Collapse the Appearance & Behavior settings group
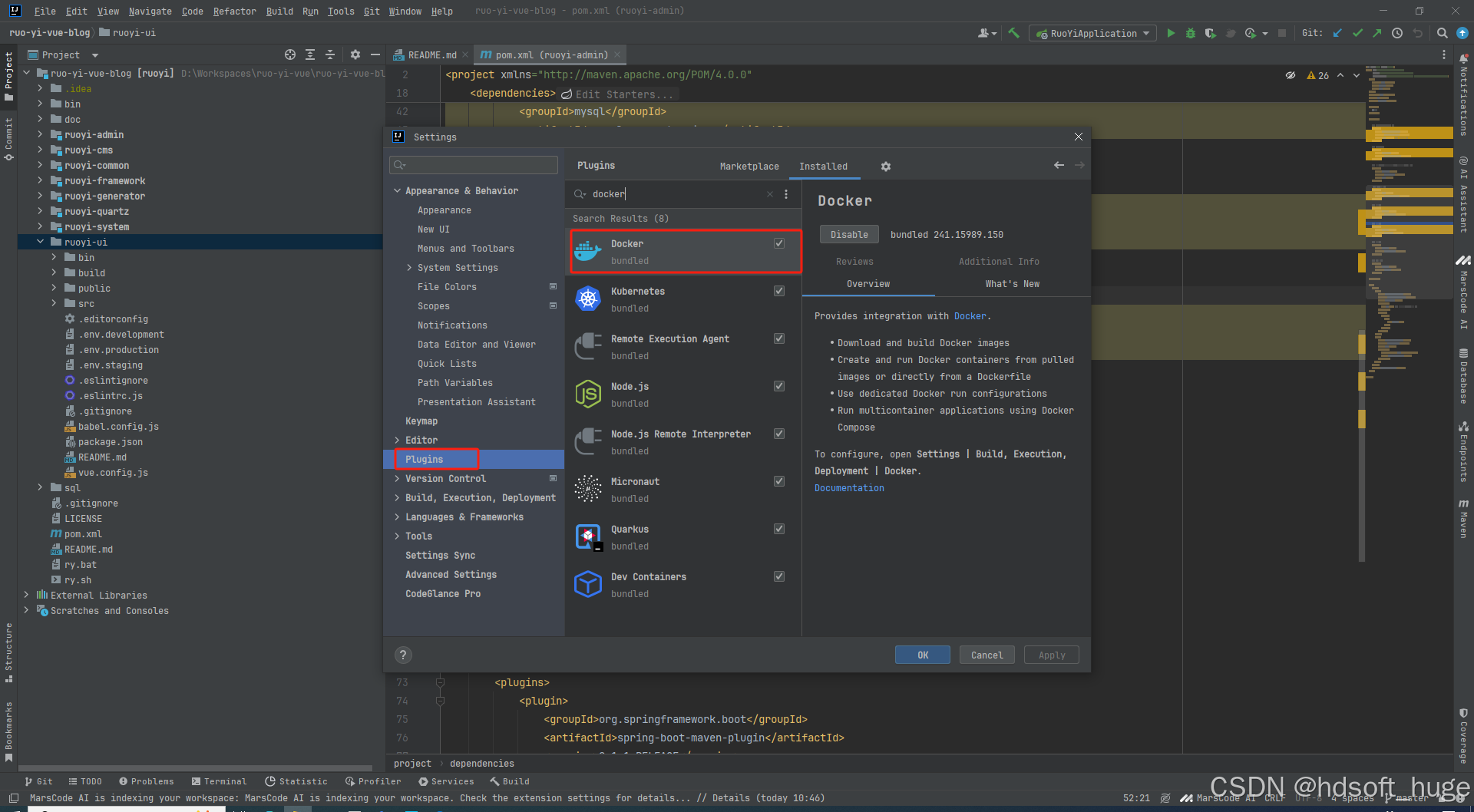This screenshot has width=1474, height=812. pyautogui.click(x=397, y=190)
